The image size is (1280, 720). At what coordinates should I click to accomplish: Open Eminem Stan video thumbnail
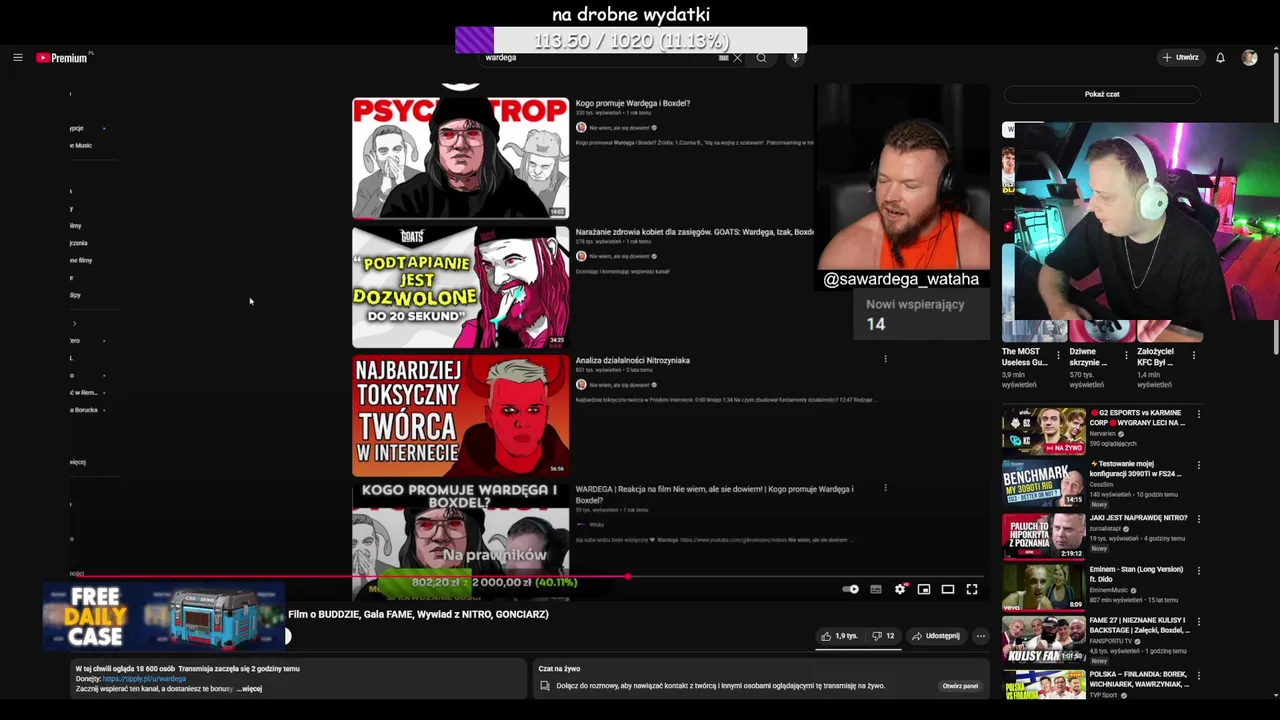pos(1043,587)
